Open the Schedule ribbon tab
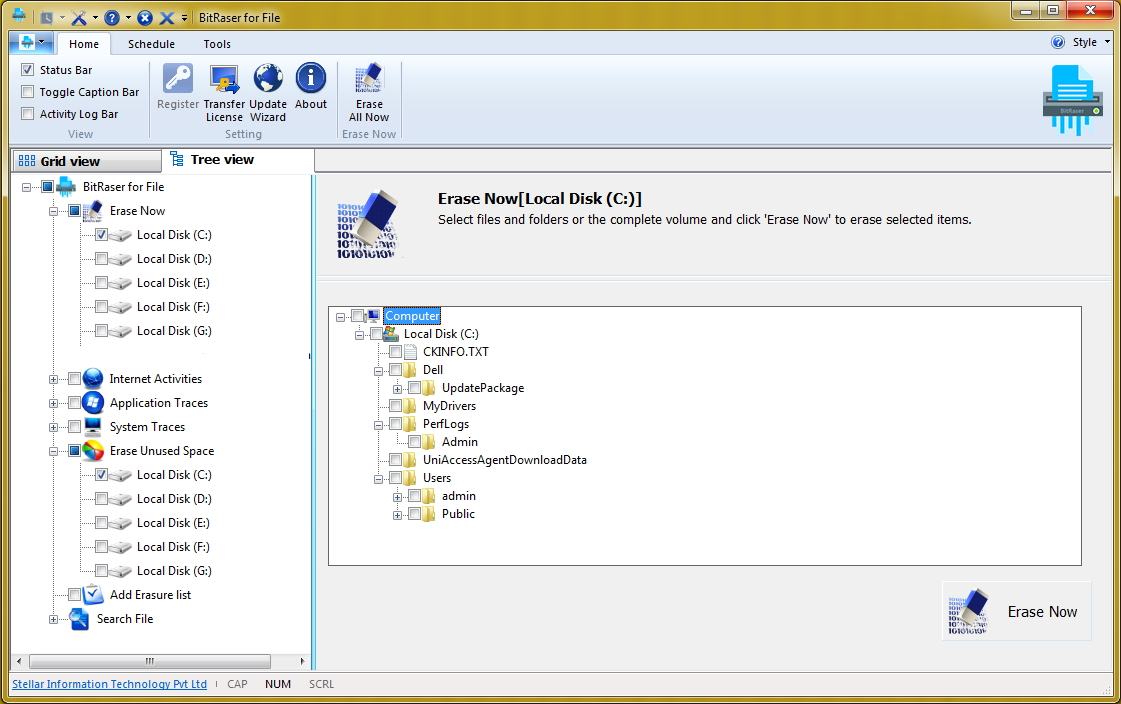This screenshot has width=1121, height=704. (x=151, y=44)
